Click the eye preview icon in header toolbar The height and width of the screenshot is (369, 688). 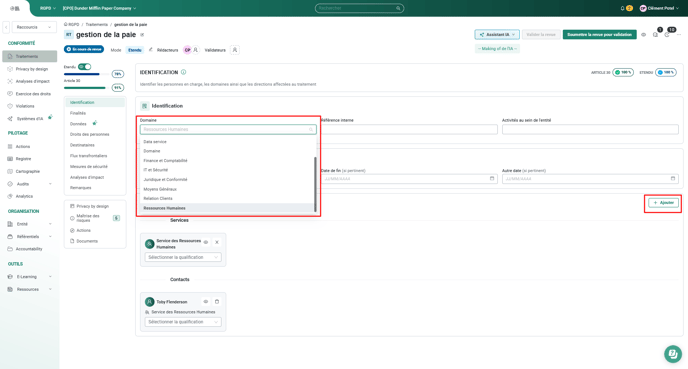coord(644,35)
